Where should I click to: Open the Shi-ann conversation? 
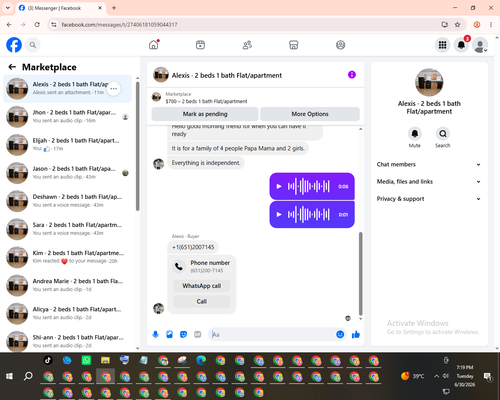tap(67, 341)
